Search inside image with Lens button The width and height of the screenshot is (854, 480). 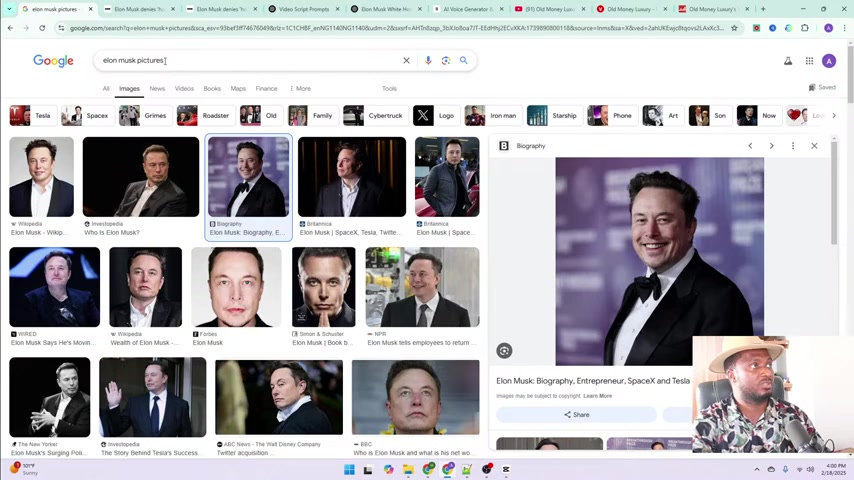click(504, 351)
